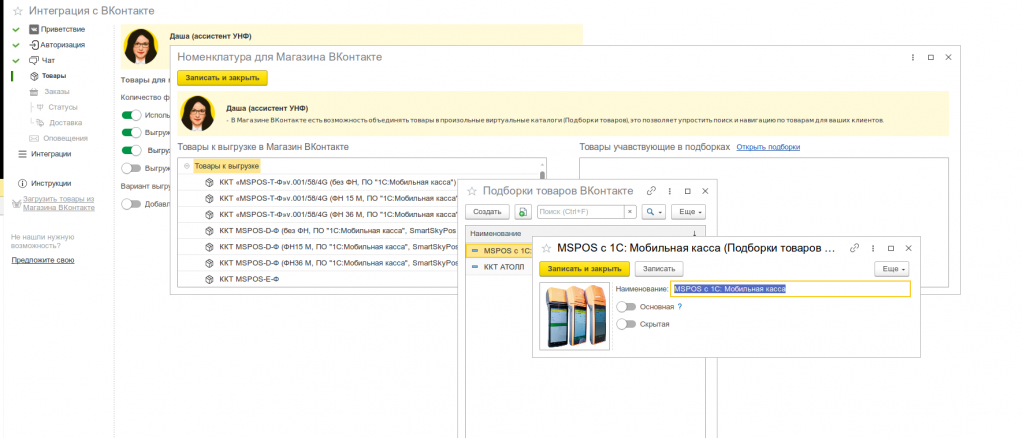Click box icon of MSPOS-T-Ф ФН 15 М row
This screenshot has width=1023, height=438.
point(210,198)
